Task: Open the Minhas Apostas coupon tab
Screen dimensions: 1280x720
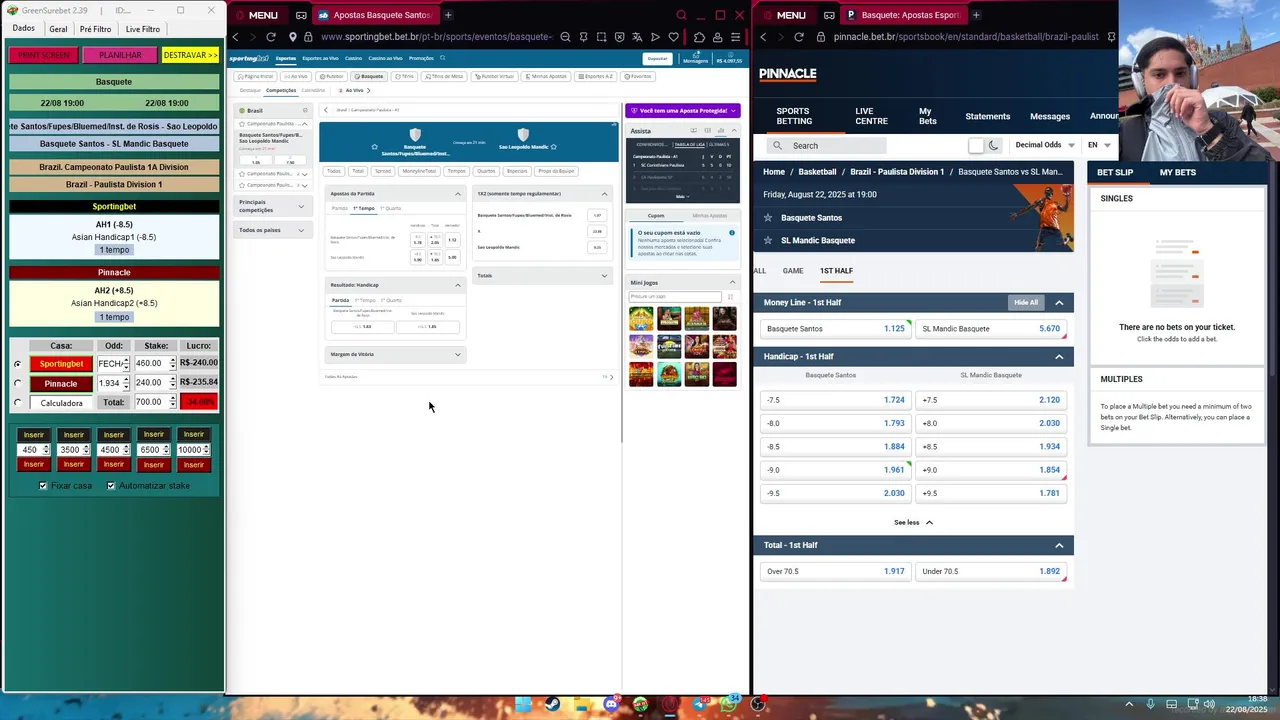Action: (710, 215)
